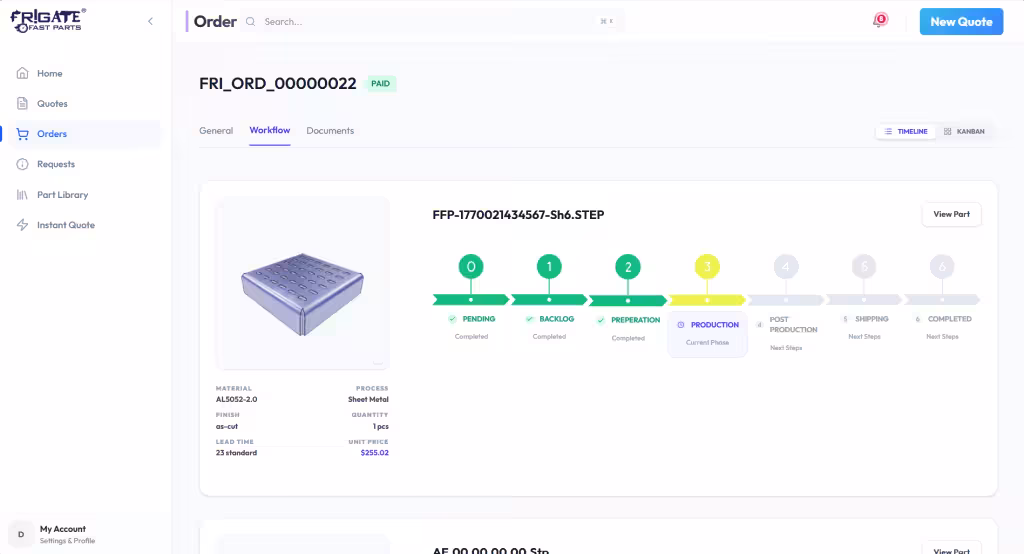Click yellow step 3 circle marker

point(707,267)
